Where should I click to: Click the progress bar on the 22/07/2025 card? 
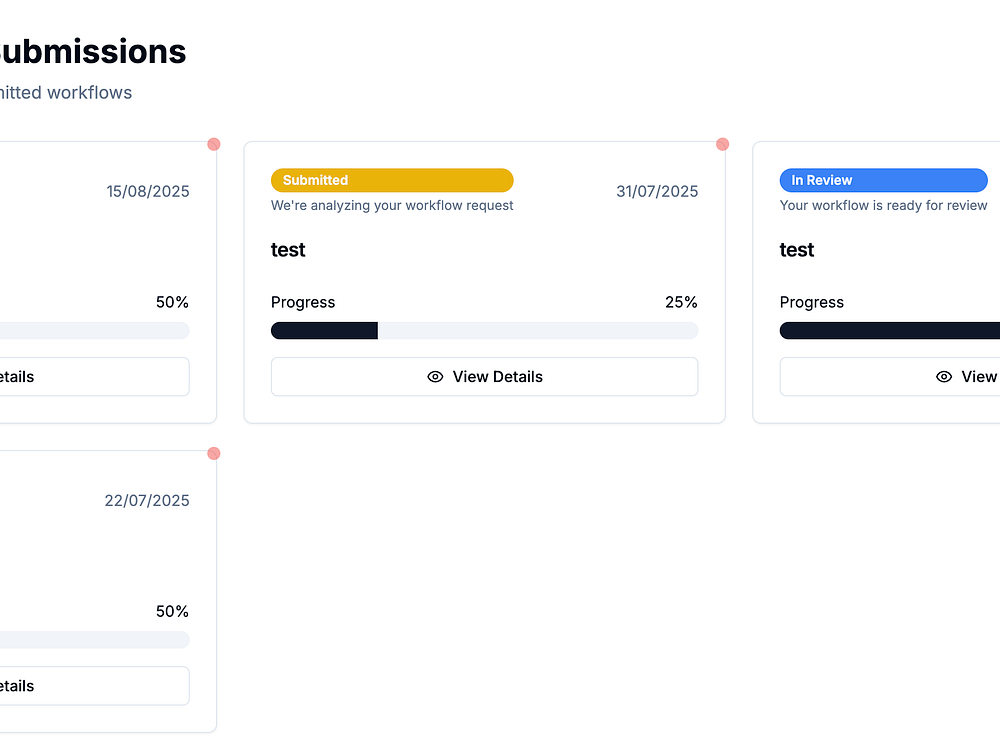[x=95, y=640]
